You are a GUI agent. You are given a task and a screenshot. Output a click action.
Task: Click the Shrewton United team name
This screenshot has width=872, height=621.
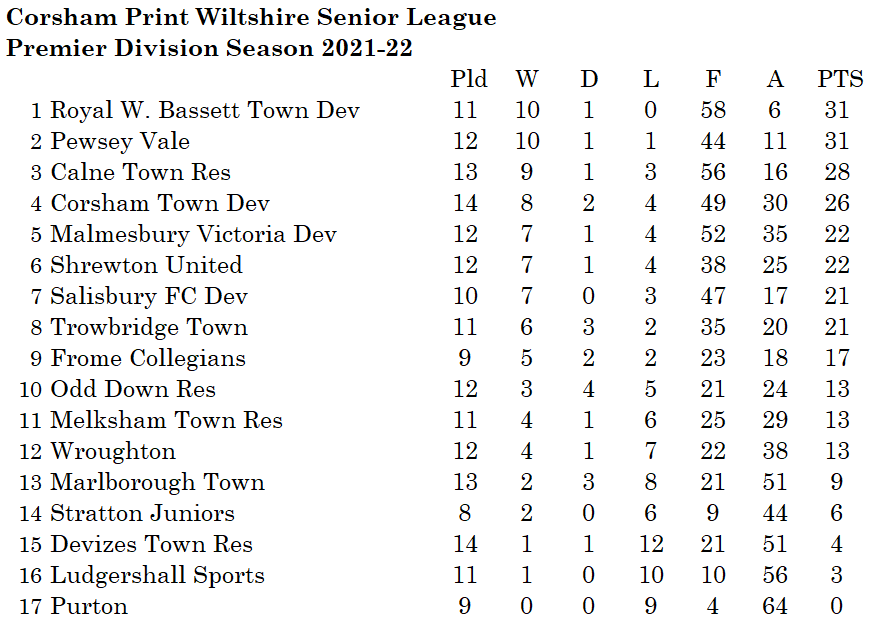point(147,265)
